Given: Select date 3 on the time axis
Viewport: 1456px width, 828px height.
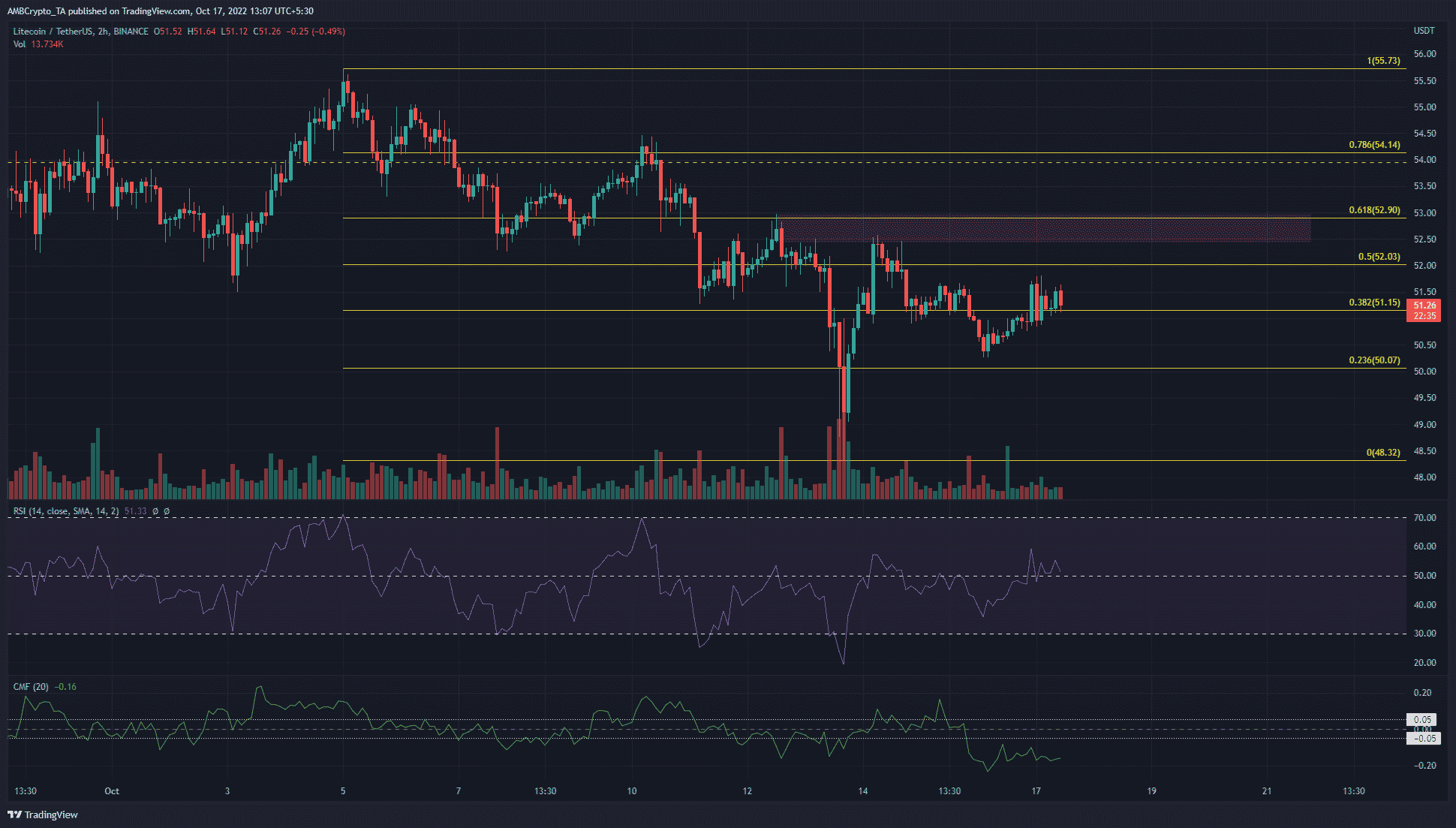Looking at the screenshot, I should coord(227,791).
